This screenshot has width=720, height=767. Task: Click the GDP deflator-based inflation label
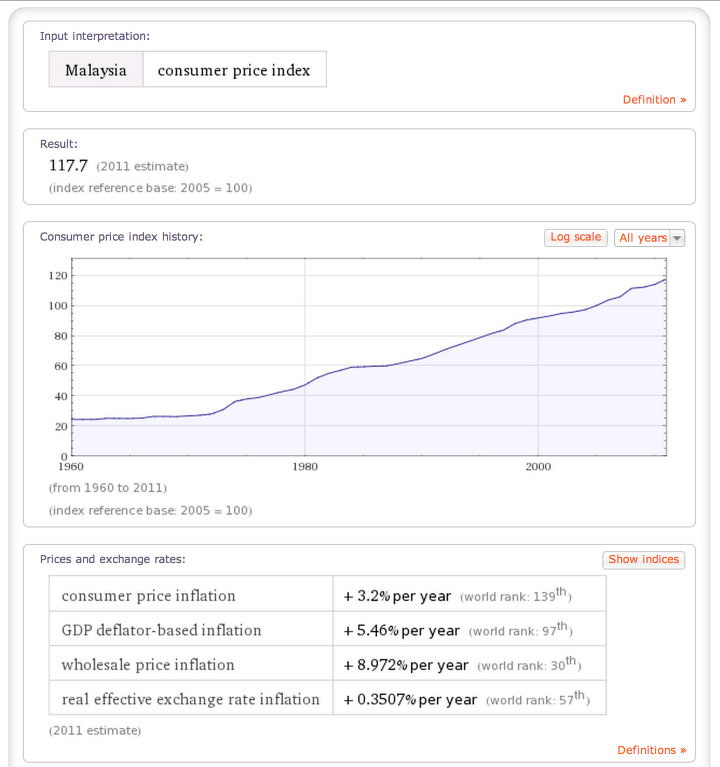coord(161,630)
